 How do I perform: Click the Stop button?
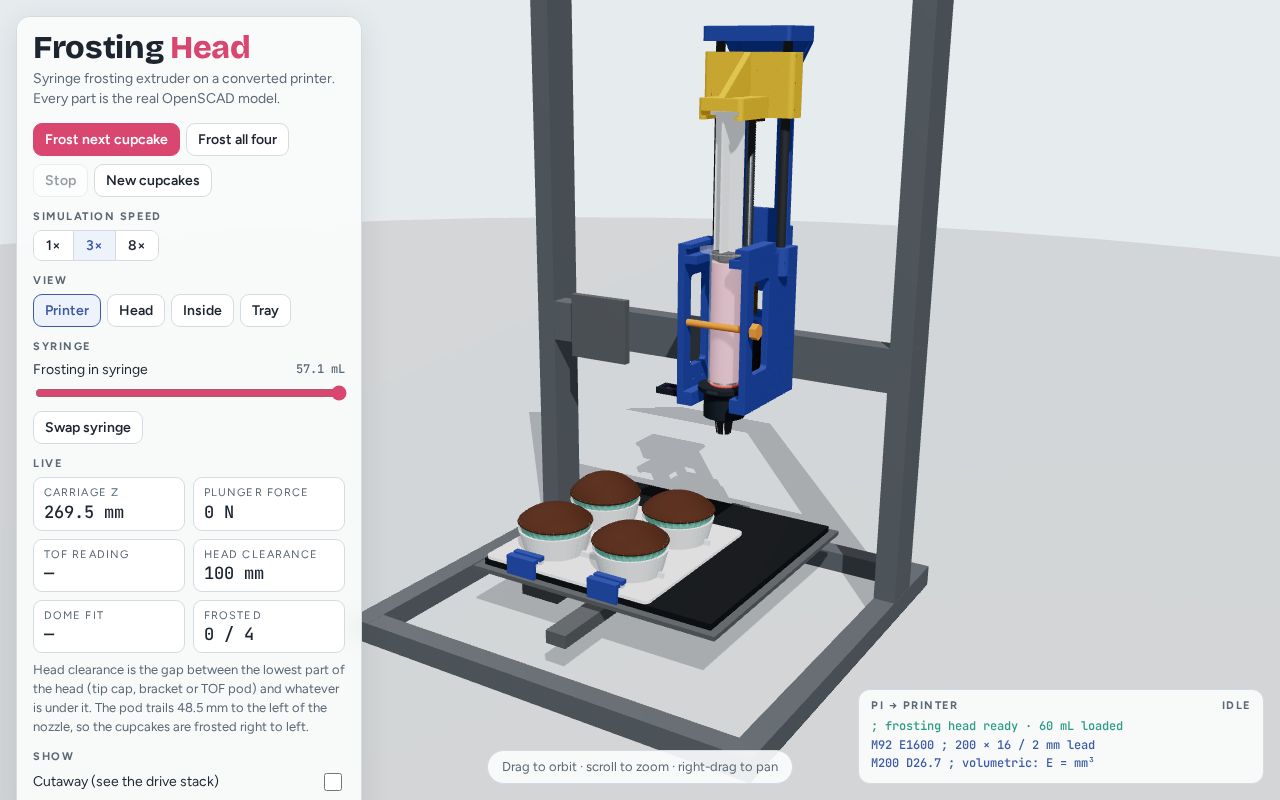(x=60, y=180)
